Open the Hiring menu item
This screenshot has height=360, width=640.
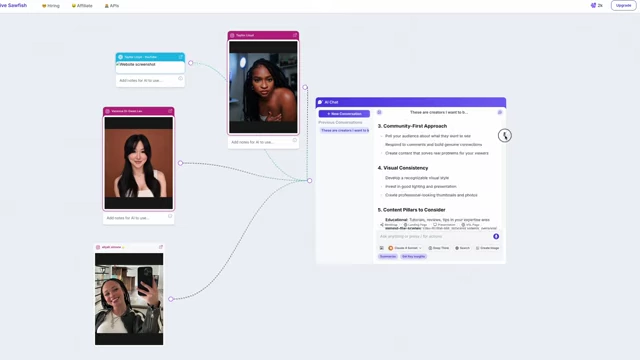point(51,6)
